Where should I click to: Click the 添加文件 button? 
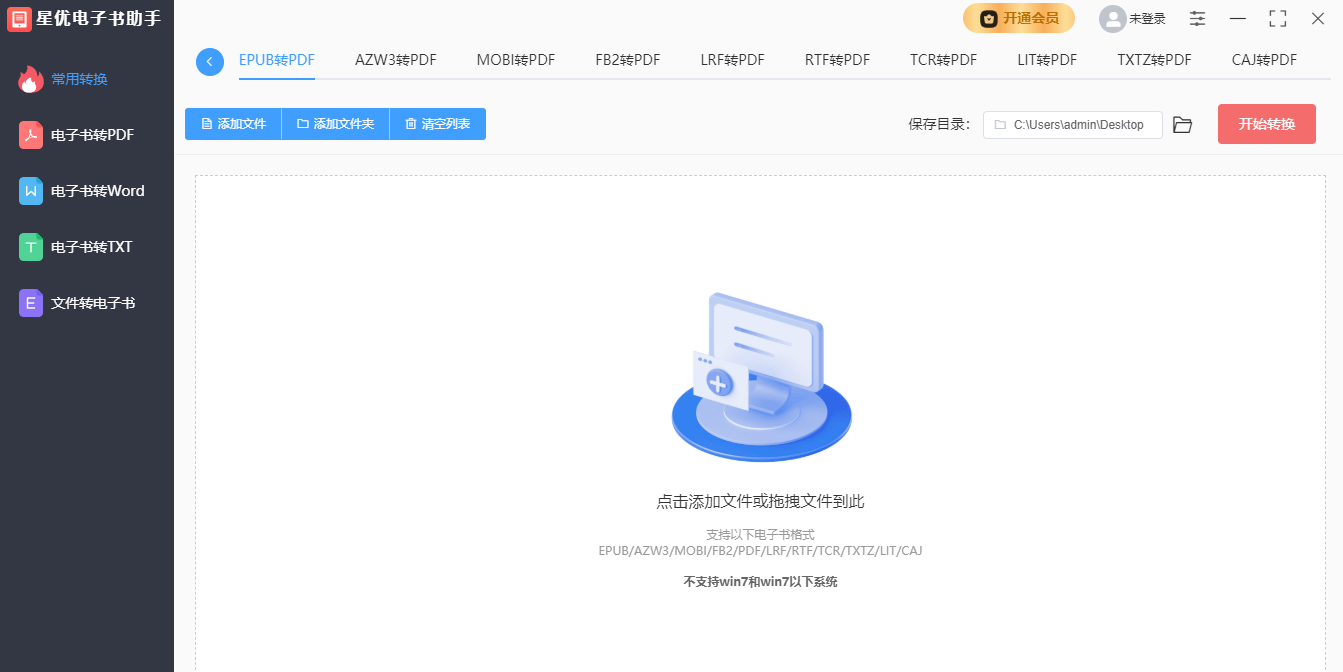click(x=233, y=124)
